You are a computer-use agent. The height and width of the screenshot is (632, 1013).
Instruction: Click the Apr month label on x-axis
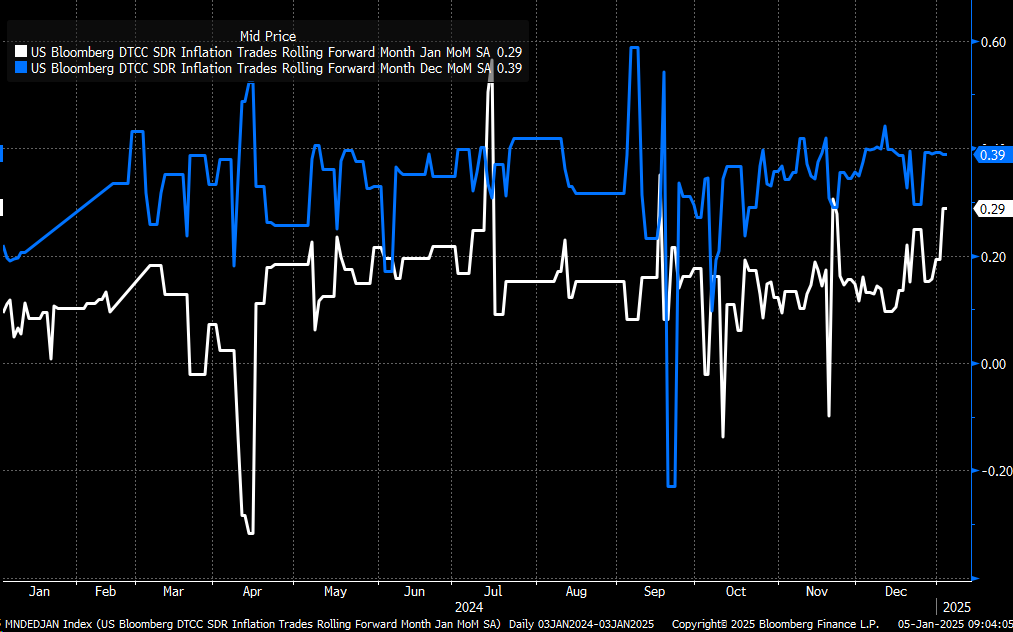[253, 591]
